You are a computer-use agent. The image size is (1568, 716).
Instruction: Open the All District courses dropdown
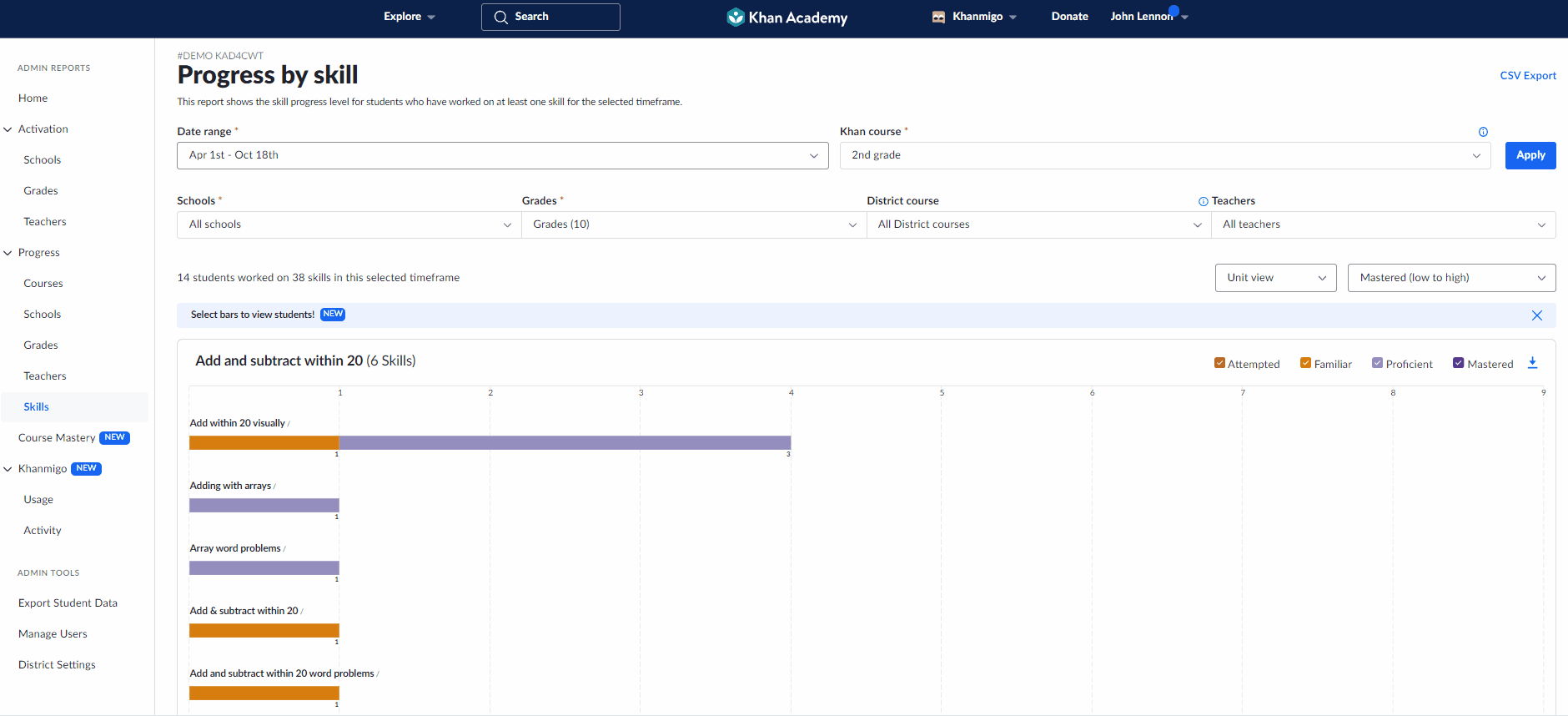(x=1038, y=224)
